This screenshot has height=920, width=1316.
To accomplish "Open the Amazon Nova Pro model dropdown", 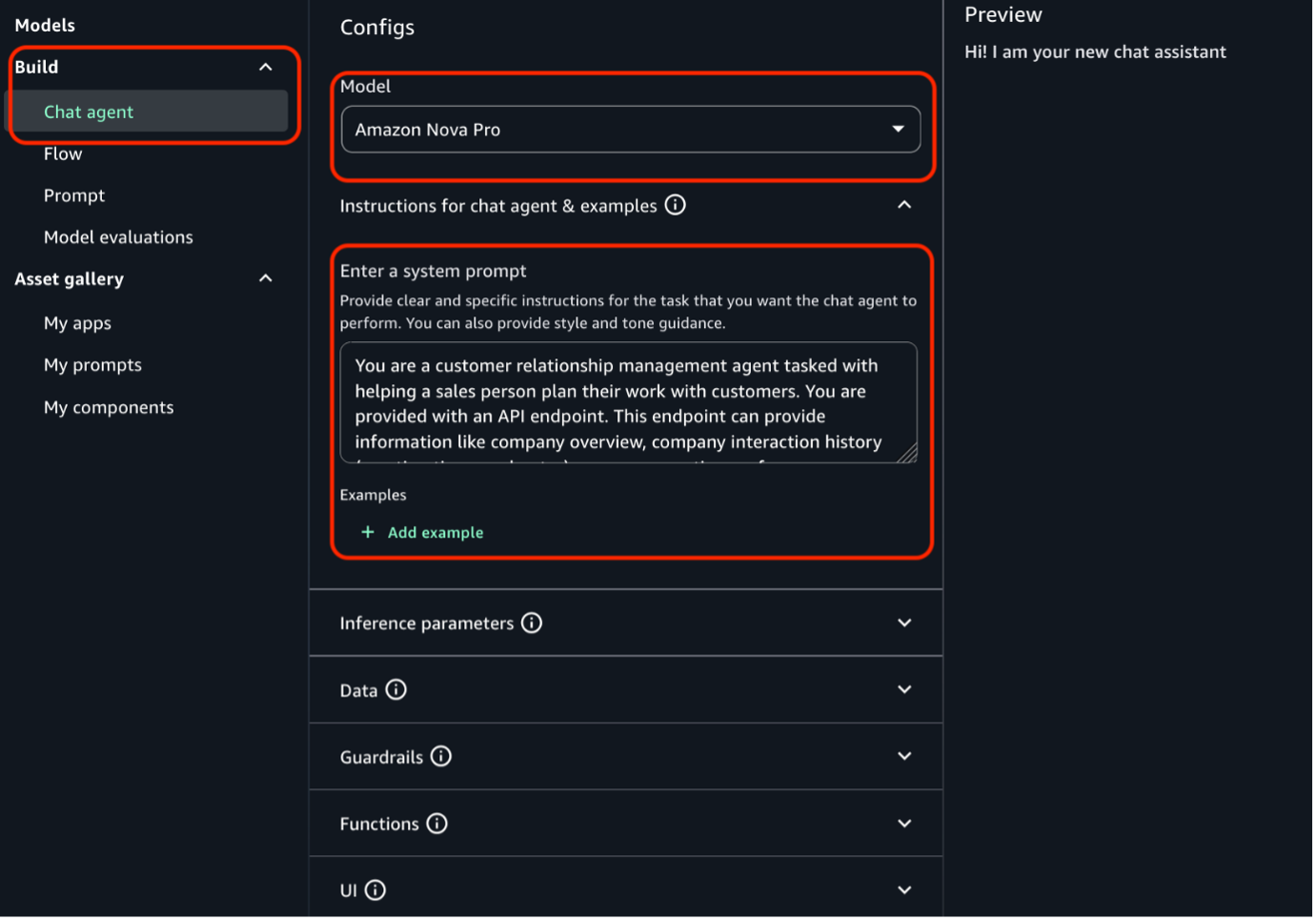I will point(631,130).
